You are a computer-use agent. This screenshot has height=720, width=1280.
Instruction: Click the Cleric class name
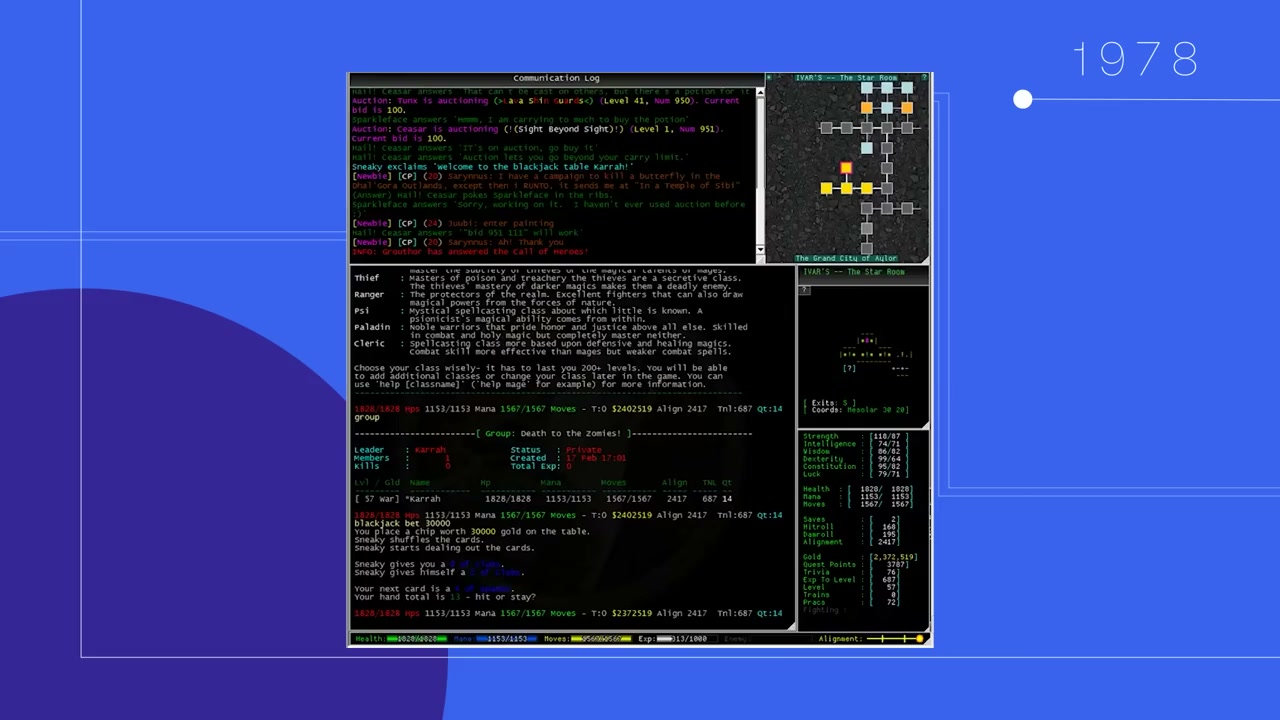369,343
